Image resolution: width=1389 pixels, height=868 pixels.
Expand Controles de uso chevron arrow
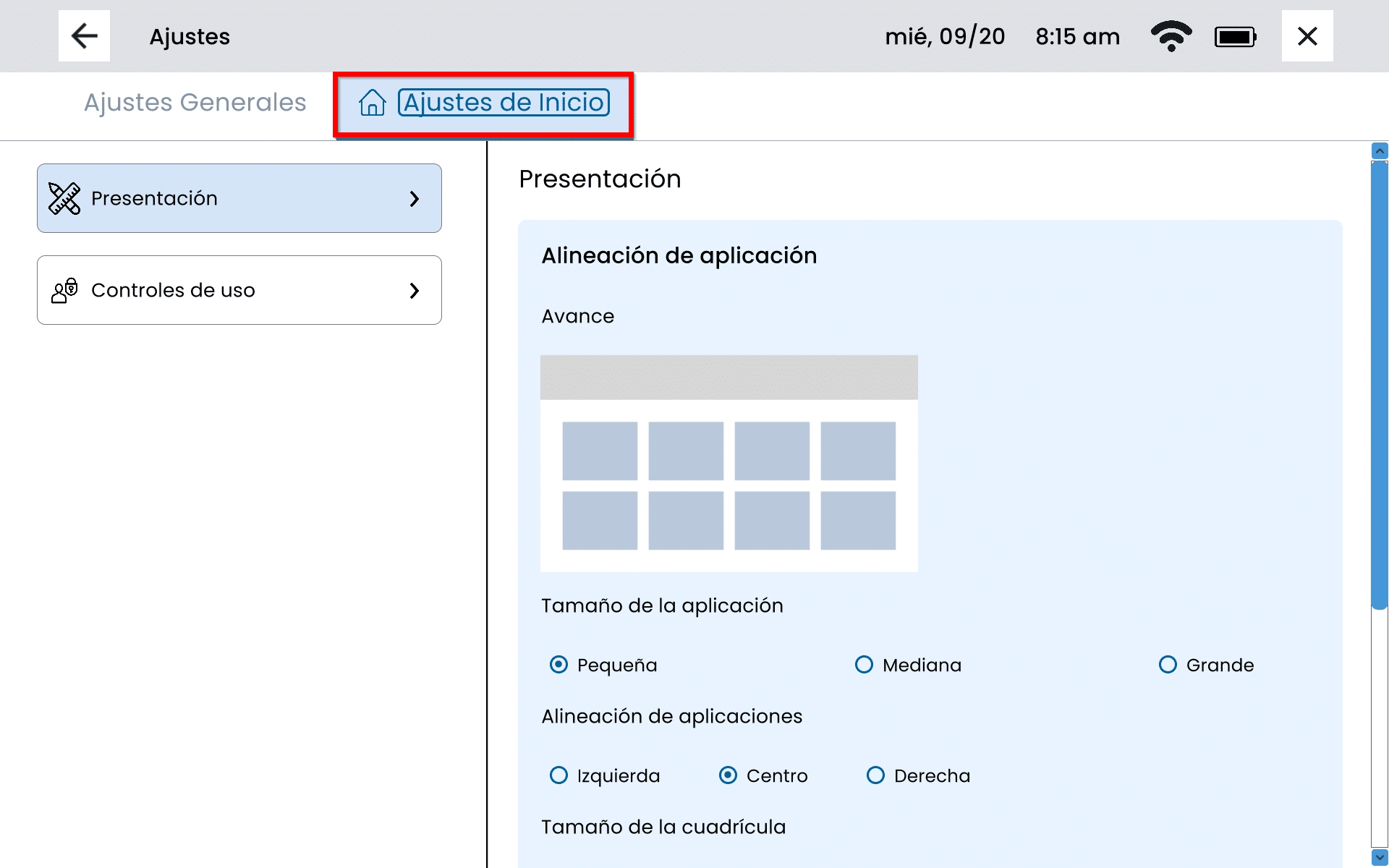415,290
